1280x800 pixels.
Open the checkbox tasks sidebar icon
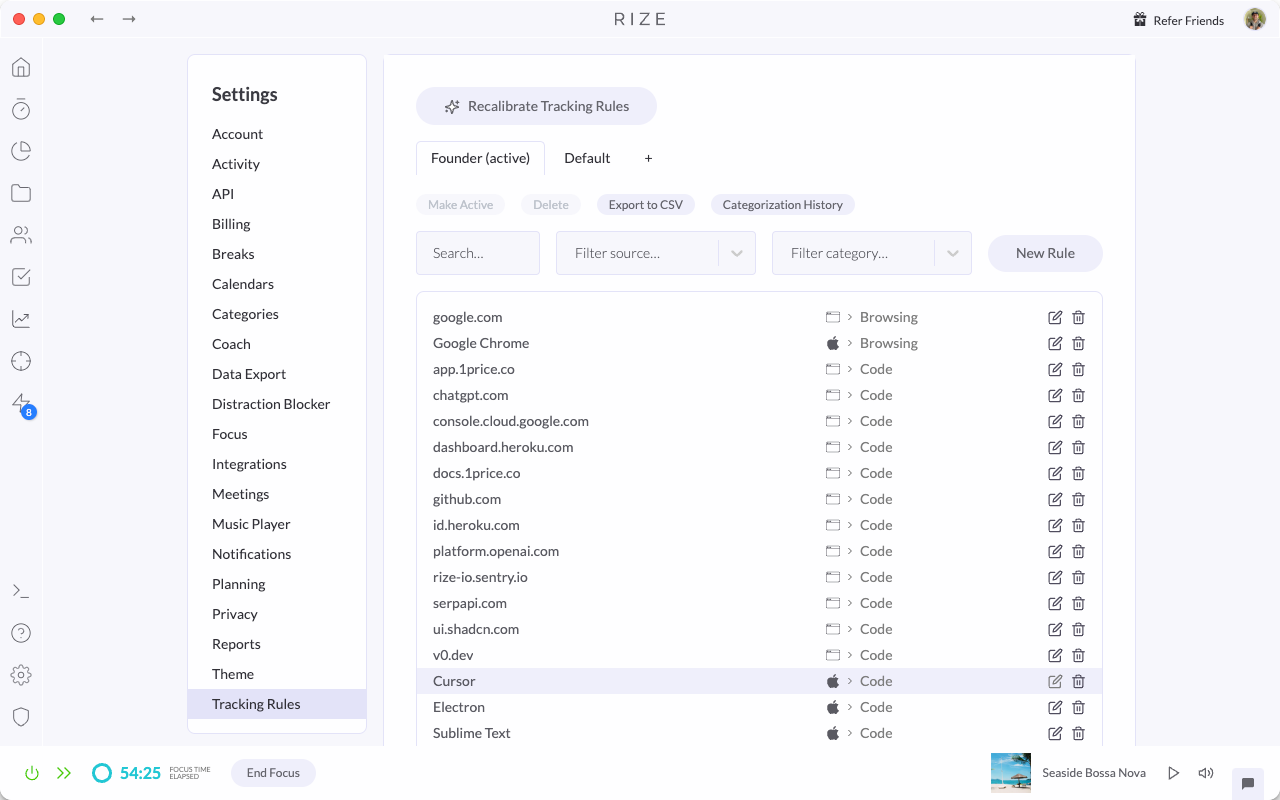[x=21, y=277]
